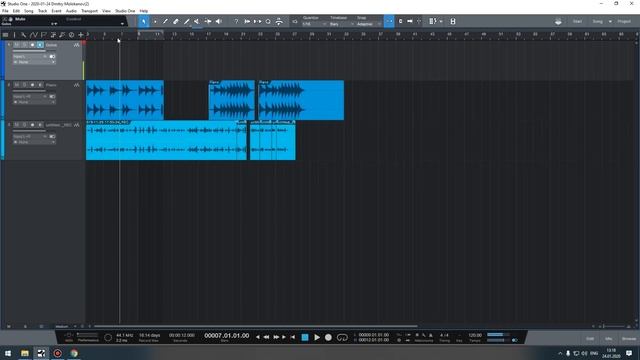Click the question mark info icon
Screen dimensions: 640x360
[236, 21]
